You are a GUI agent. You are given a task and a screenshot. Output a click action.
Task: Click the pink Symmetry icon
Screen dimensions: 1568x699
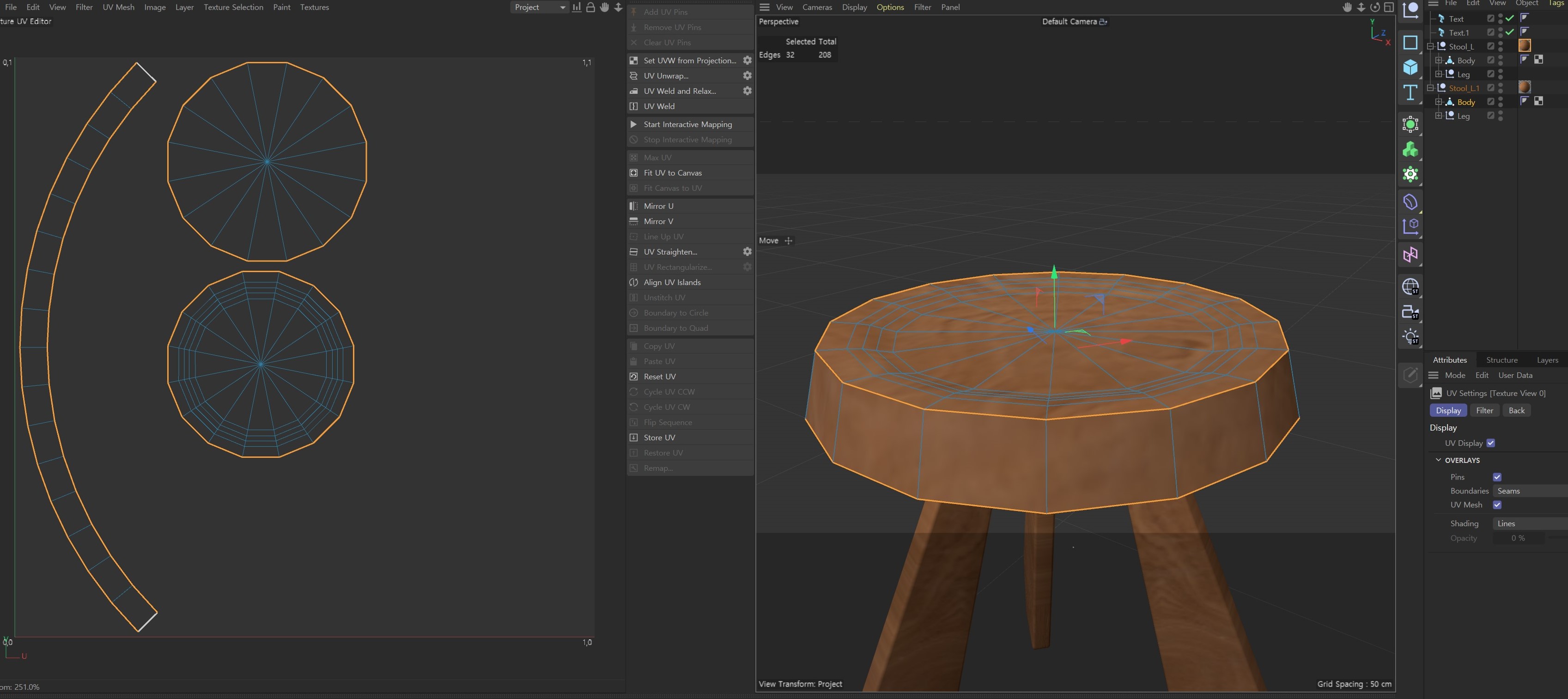click(x=1410, y=255)
